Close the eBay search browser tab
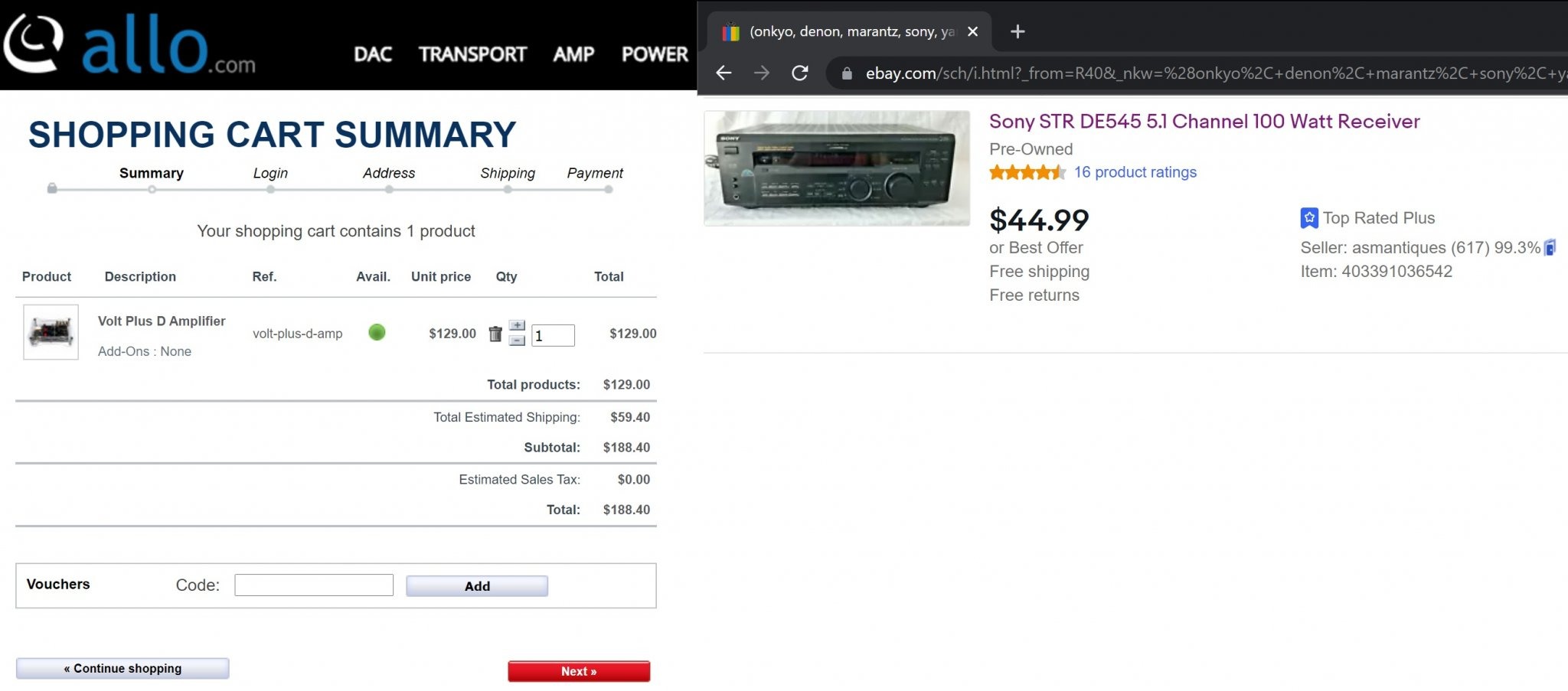This screenshot has height=691, width=1568. pos(972,31)
